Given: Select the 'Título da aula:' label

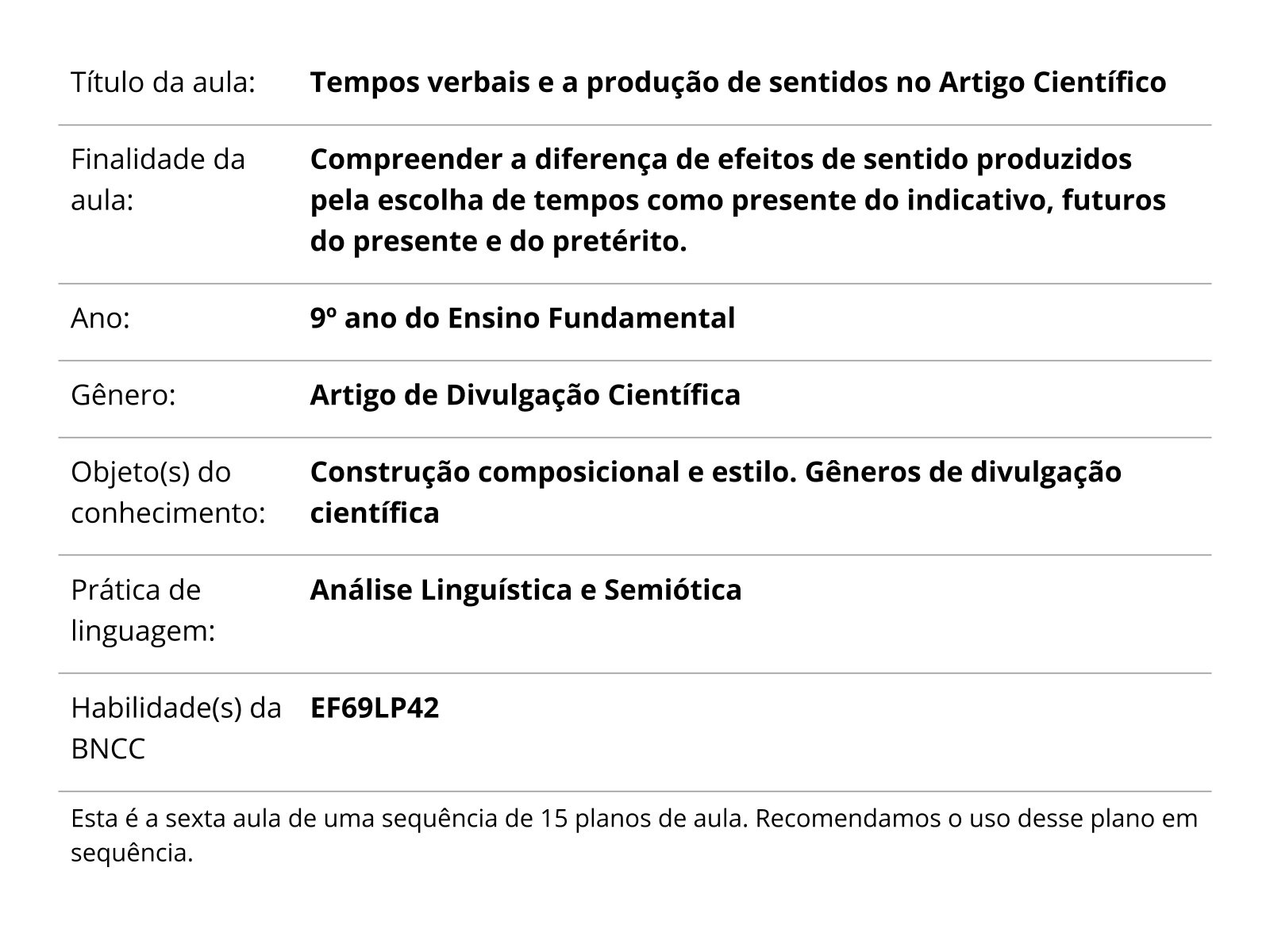Looking at the screenshot, I should click(x=163, y=82).
